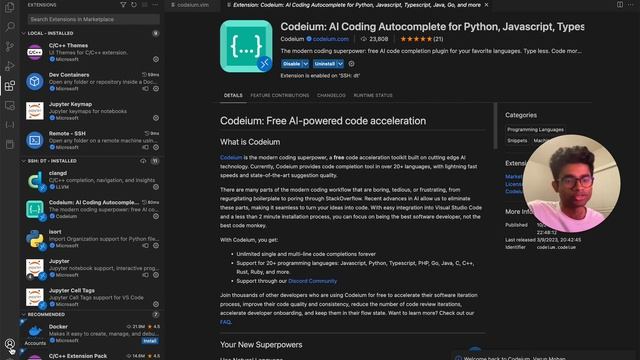Click the Snippets category tag

tap(517, 140)
